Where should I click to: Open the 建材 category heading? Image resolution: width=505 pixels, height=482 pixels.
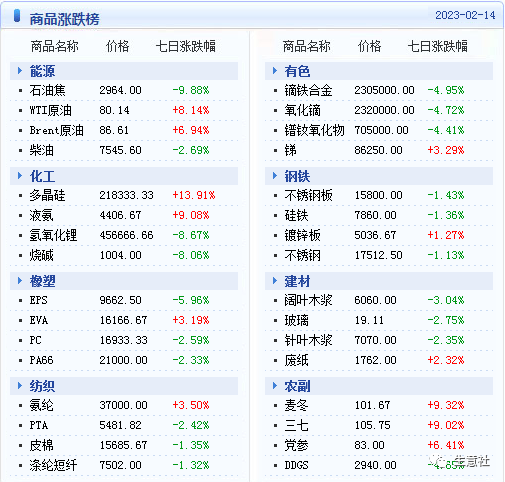tap(297, 281)
